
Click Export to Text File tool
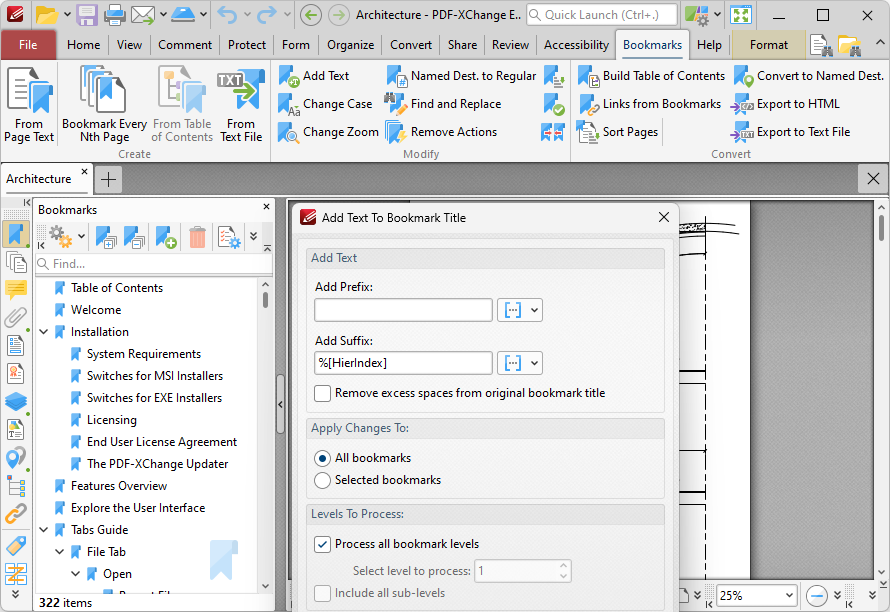(x=791, y=132)
